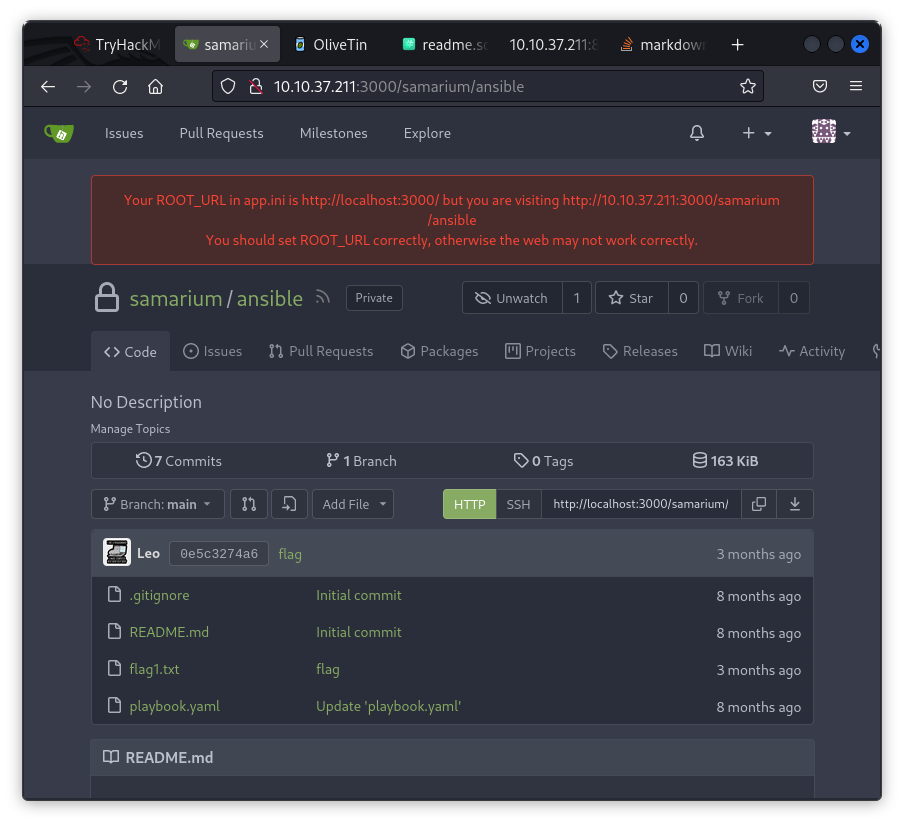This screenshot has width=904, height=825.
Task: Click the clone-in-editor icon next to compare
Action: click(x=289, y=504)
